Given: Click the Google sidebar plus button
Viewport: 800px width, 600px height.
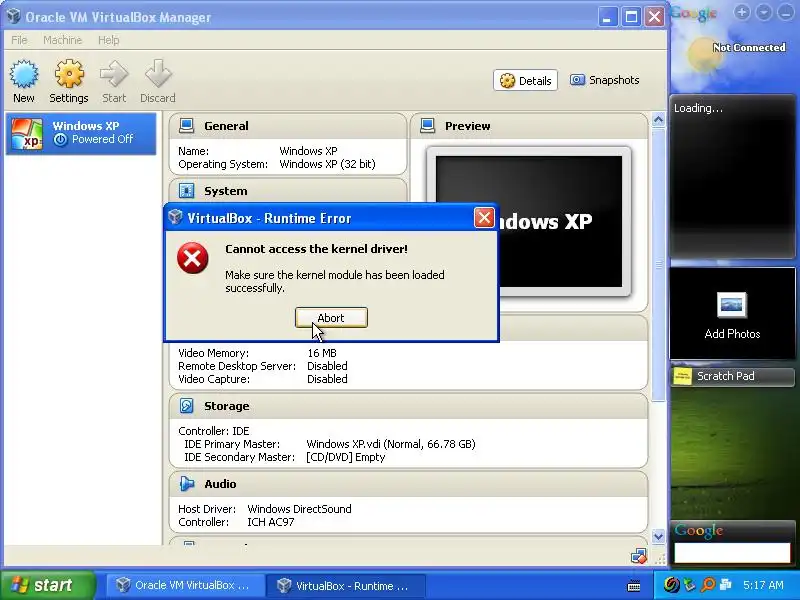Looking at the screenshot, I should click(x=742, y=12).
